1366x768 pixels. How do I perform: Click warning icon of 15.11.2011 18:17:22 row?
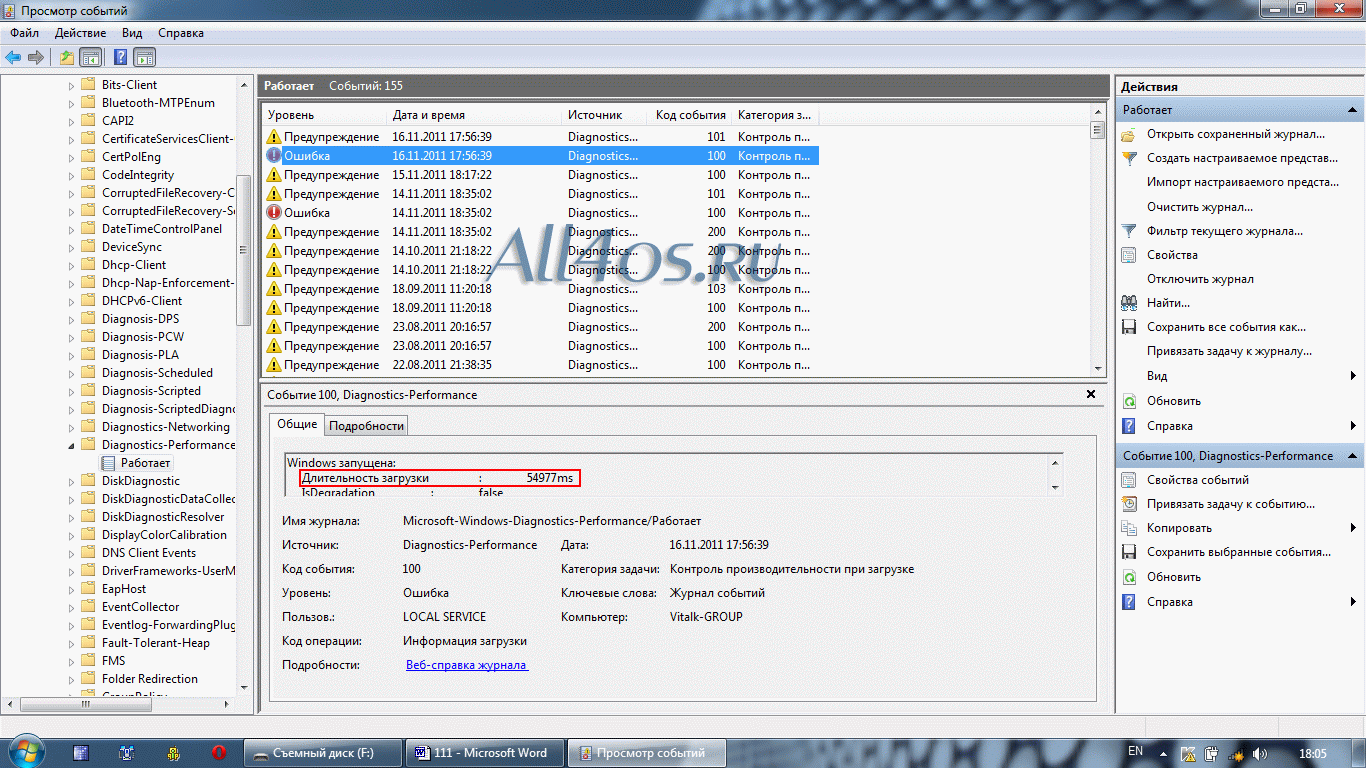coord(274,175)
